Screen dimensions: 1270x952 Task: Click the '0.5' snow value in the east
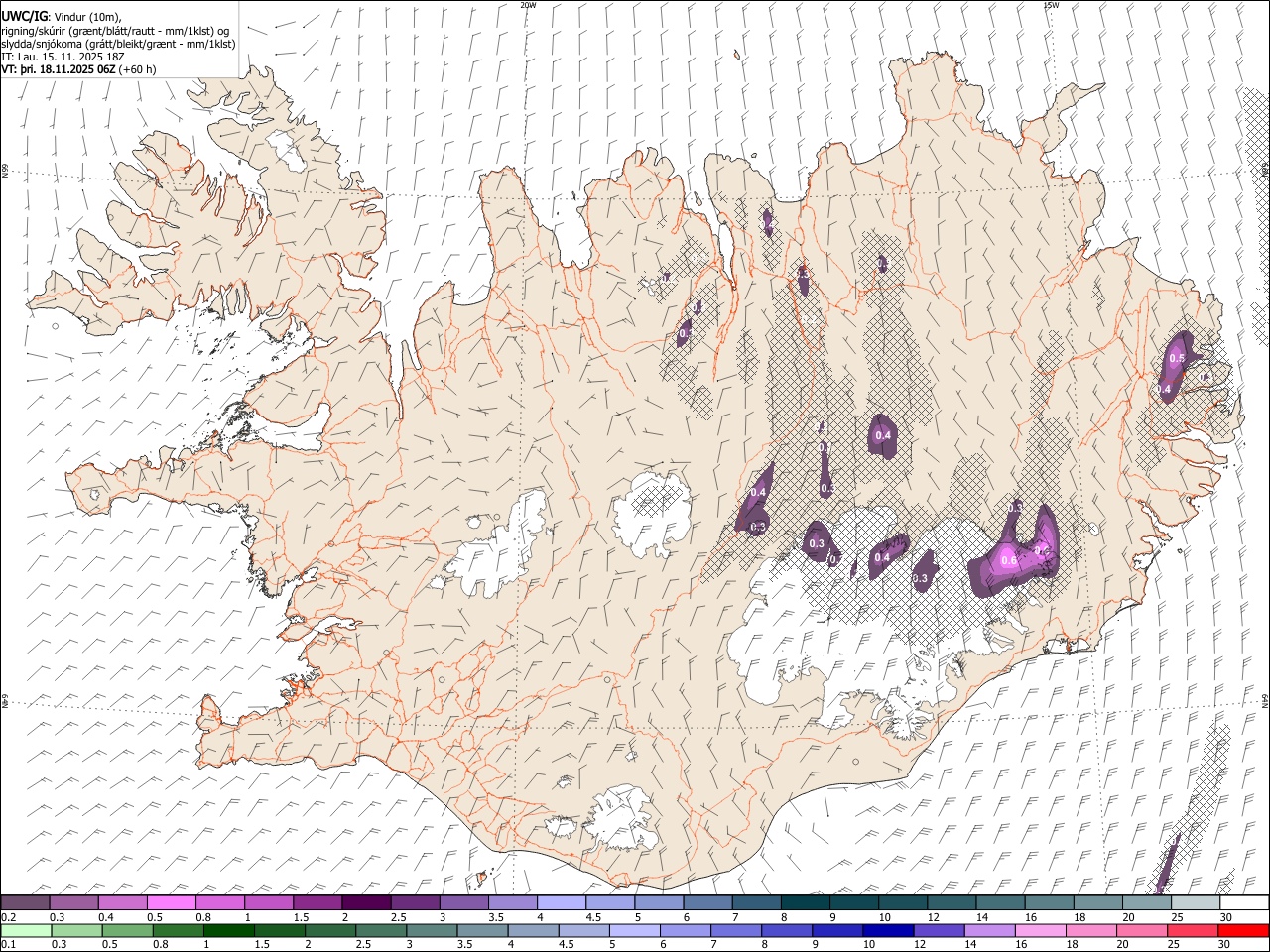pyautogui.click(x=1178, y=358)
